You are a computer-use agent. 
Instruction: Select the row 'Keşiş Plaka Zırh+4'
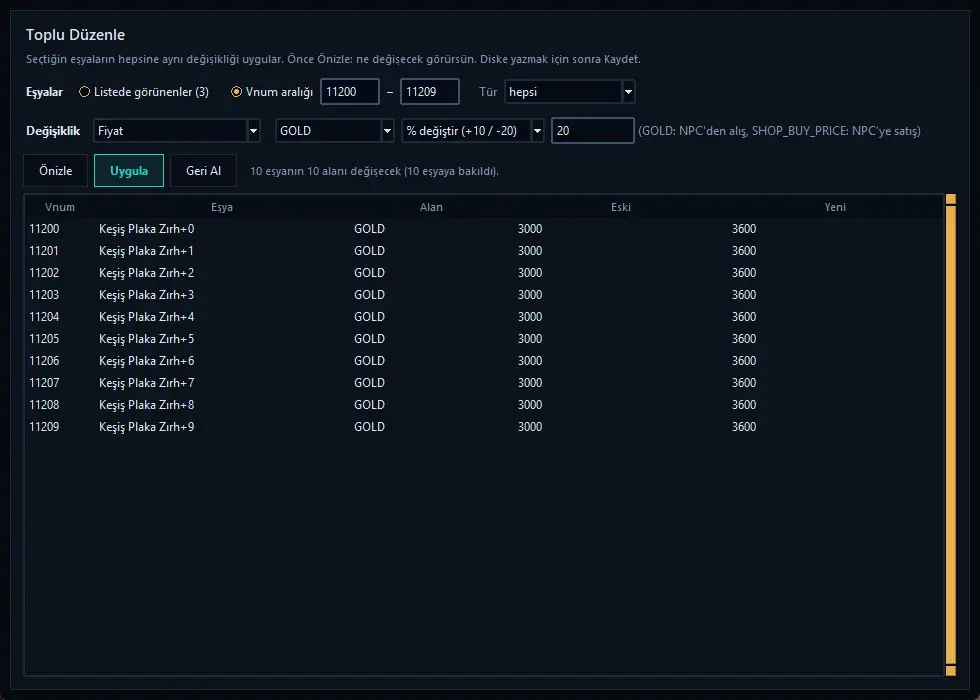click(x=484, y=317)
